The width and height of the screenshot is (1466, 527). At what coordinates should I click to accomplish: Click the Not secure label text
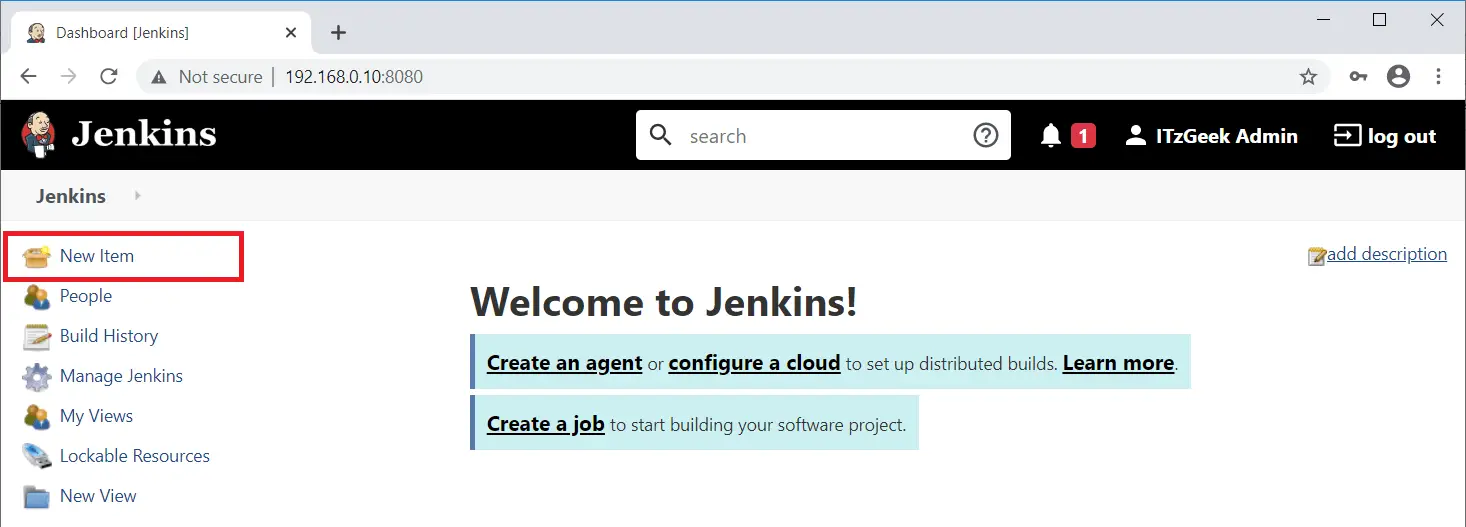click(220, 77)
